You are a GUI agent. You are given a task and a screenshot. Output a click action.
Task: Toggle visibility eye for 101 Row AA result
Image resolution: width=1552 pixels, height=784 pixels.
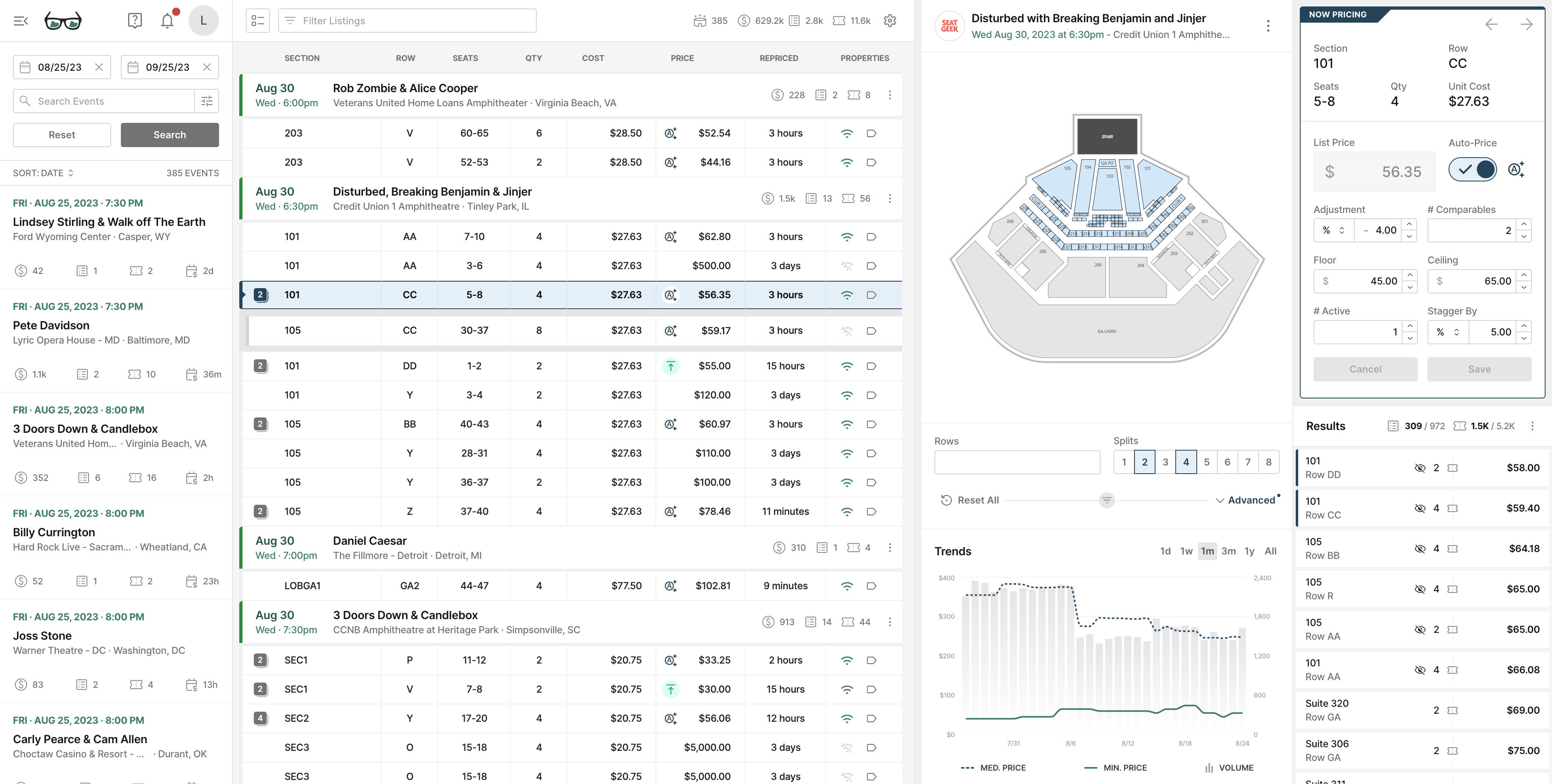coord(1420,670)
